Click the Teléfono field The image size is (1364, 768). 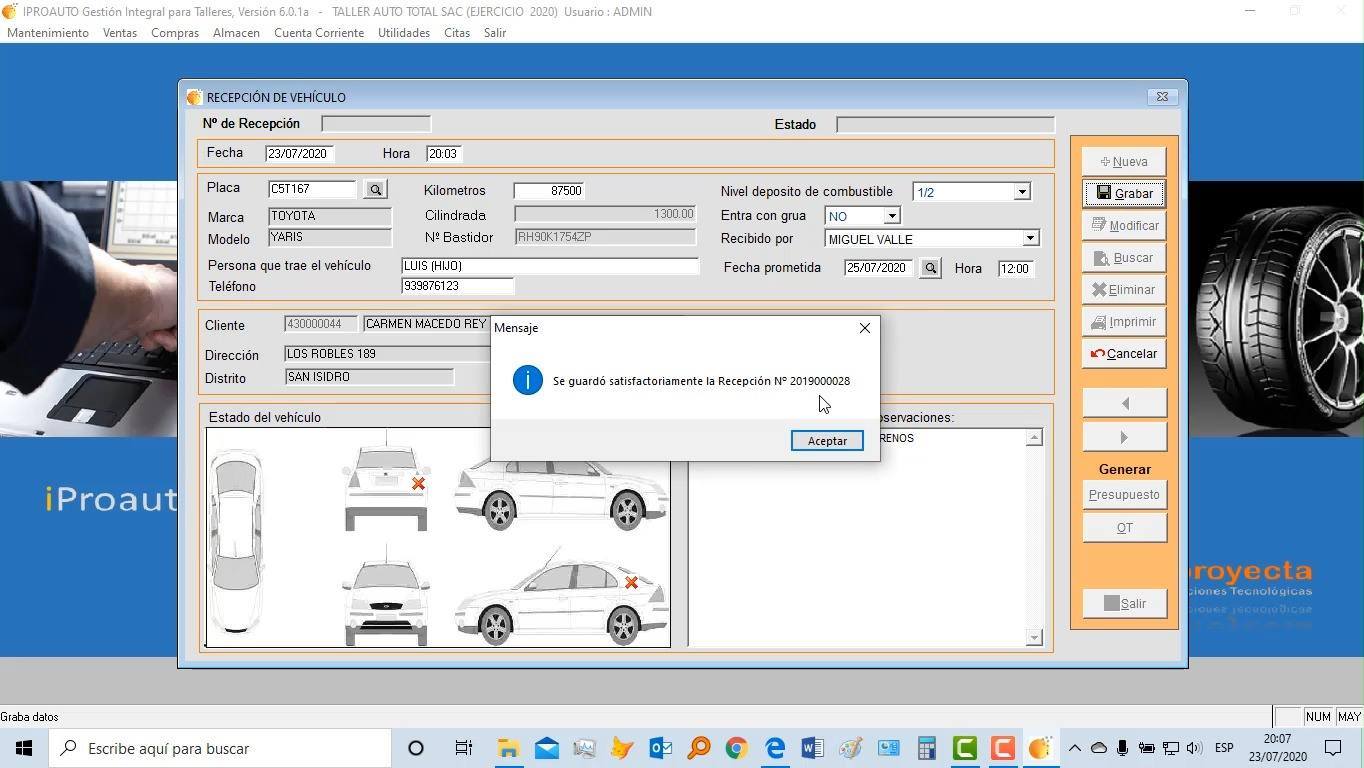click(x=457, y=286)
